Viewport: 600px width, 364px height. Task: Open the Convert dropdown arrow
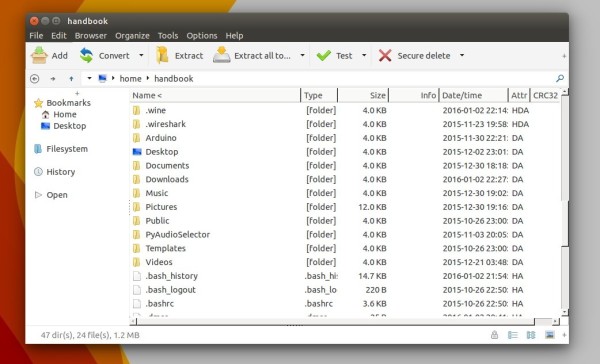point(141,55)
